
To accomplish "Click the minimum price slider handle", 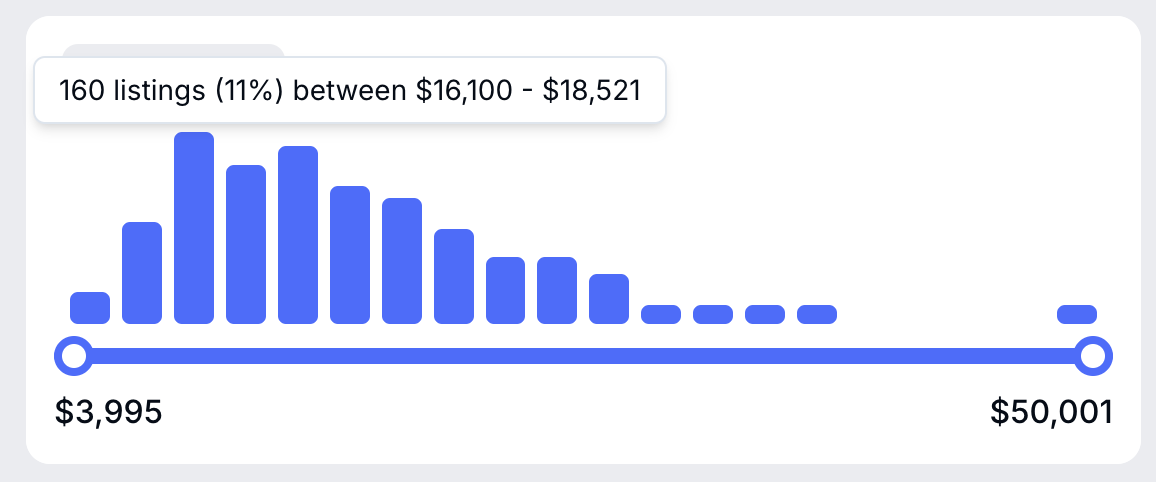I will coord(73,355).
